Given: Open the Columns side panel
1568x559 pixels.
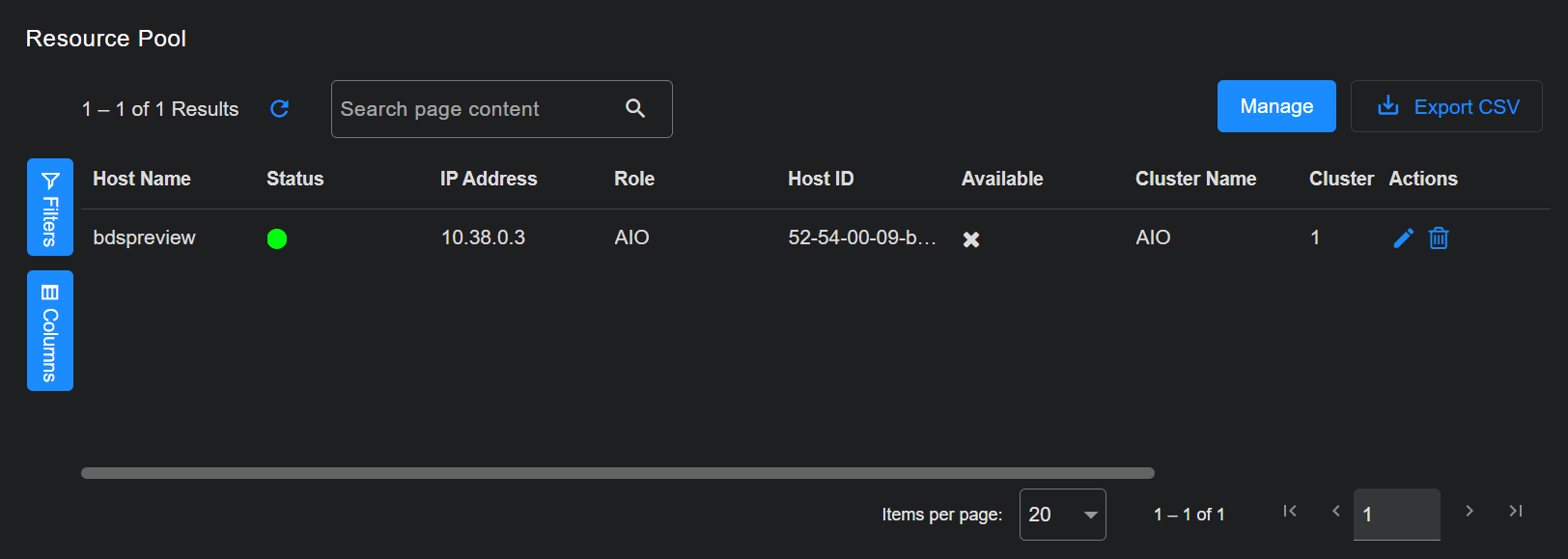Looking at the screenshot, I should point(50,330).
